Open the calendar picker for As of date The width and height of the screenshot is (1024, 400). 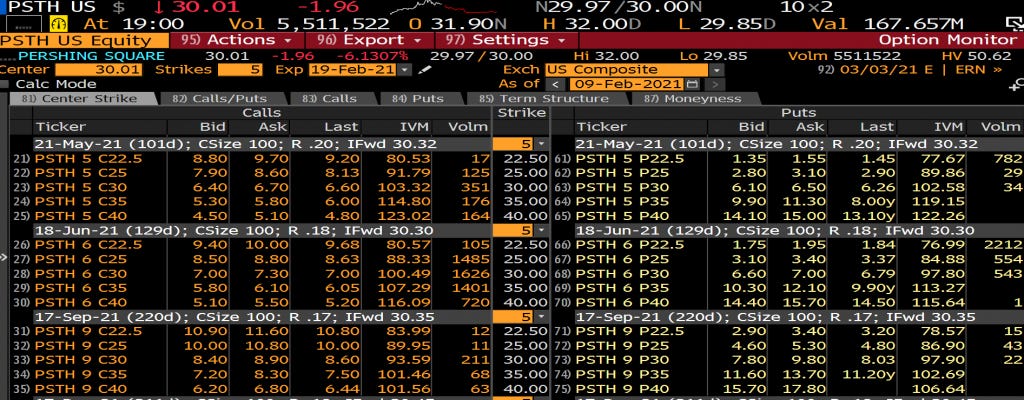point(692,84)
